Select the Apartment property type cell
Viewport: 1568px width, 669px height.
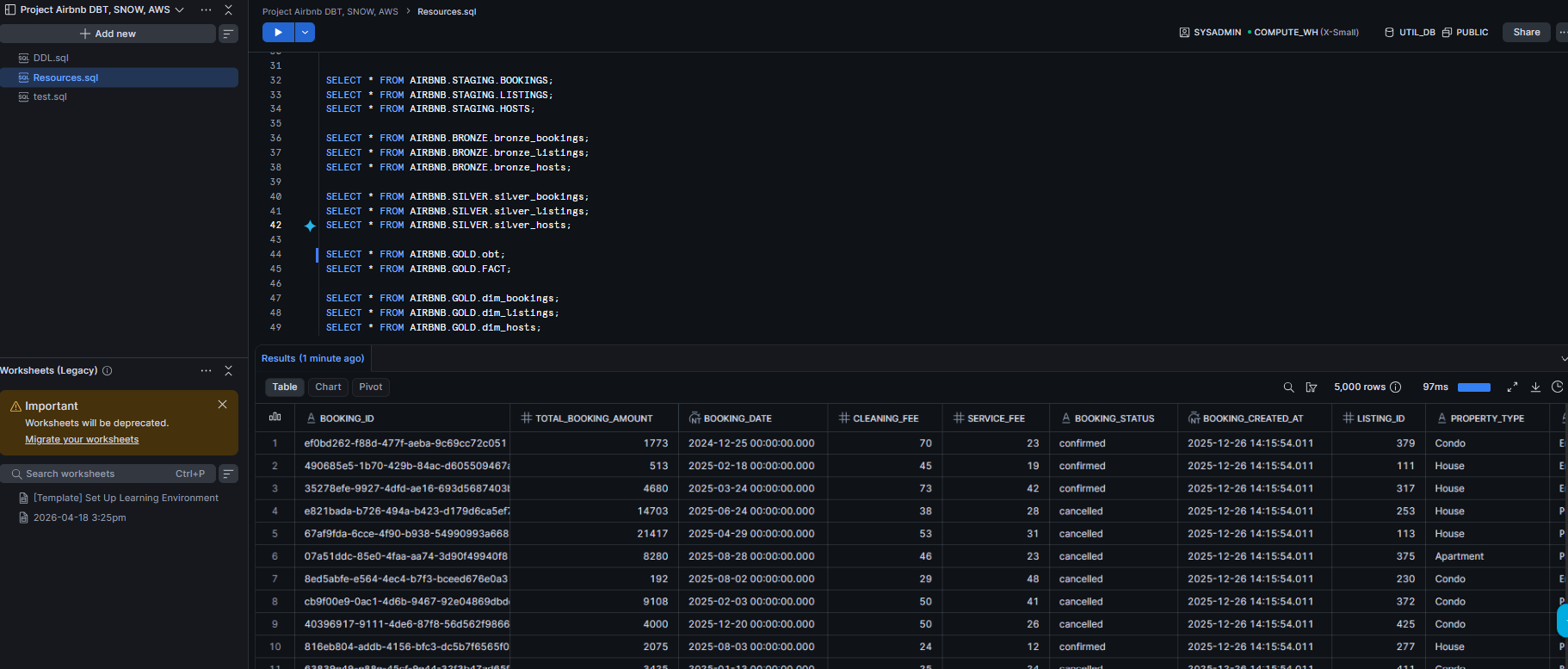coord(1487,556)
